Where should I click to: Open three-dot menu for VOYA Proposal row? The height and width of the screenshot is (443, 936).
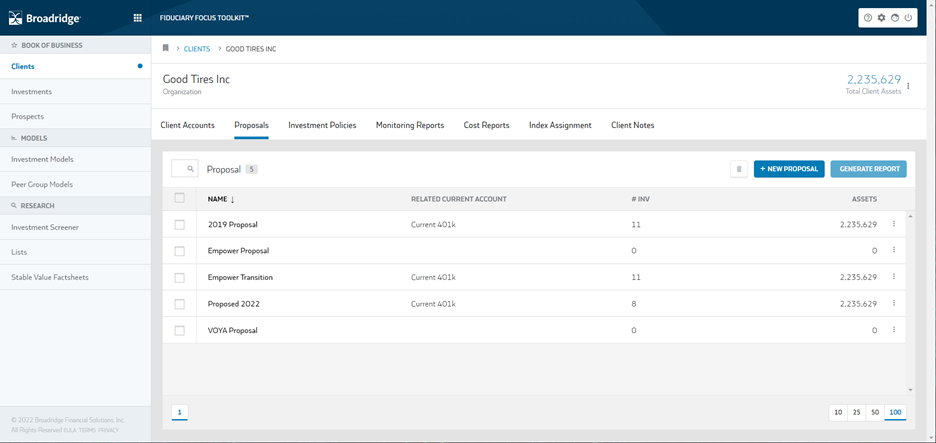[x=894, y=329]
